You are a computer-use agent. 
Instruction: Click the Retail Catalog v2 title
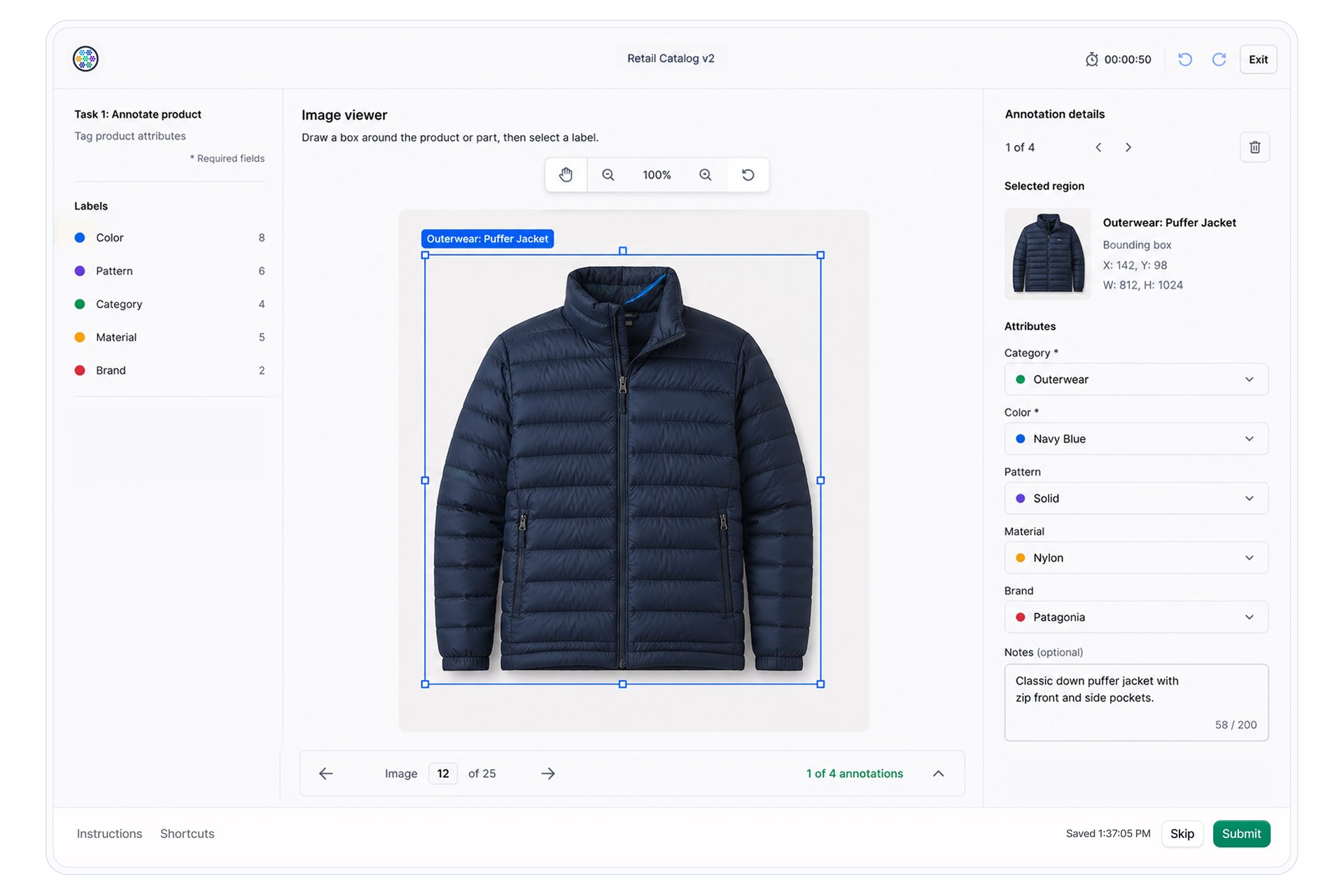pos(671,59)
